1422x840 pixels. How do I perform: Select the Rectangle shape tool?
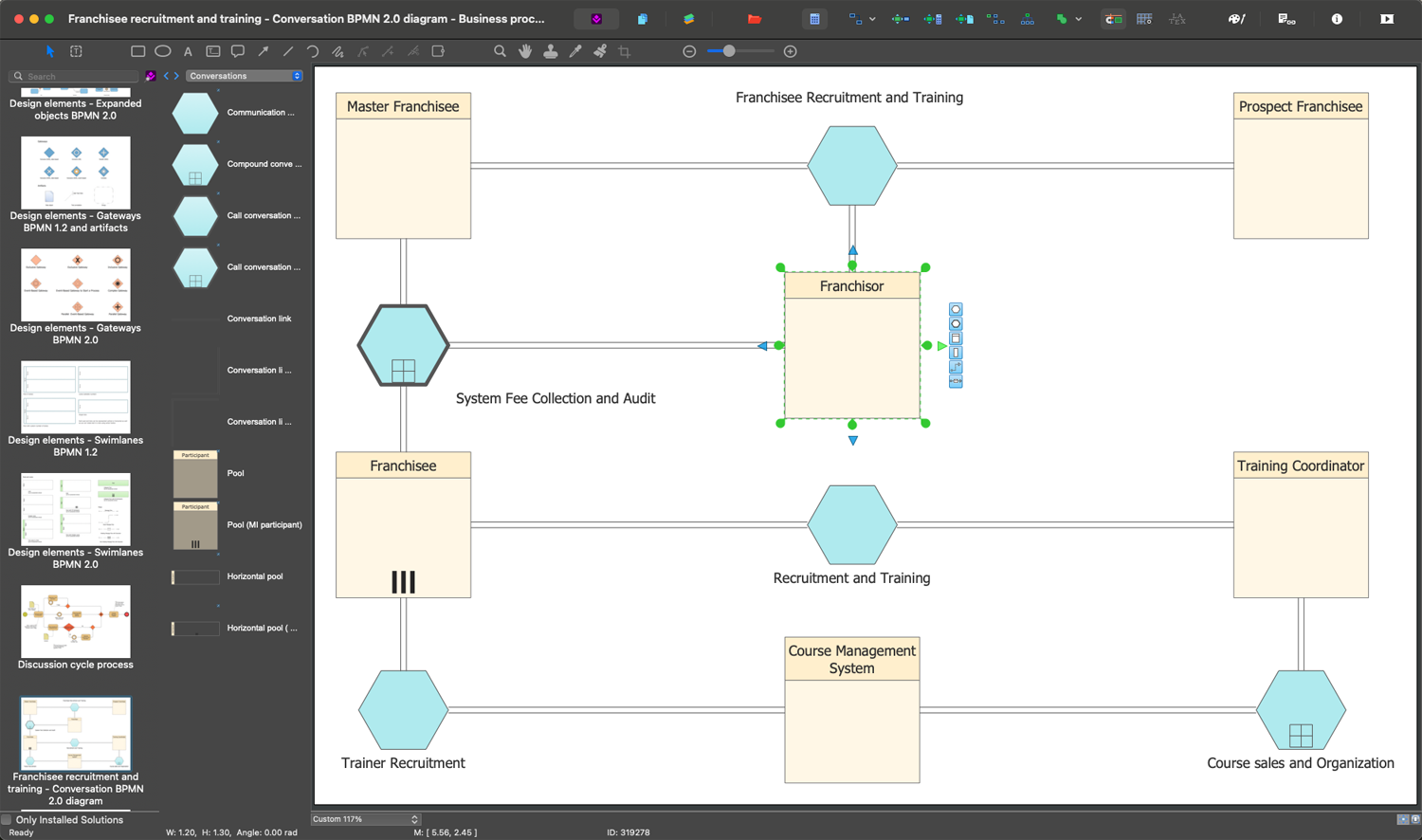coord(137,51)
